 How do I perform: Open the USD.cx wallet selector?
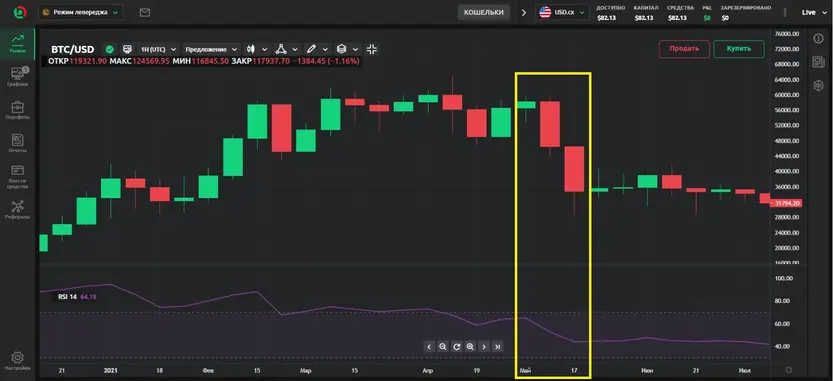point(563,12)
